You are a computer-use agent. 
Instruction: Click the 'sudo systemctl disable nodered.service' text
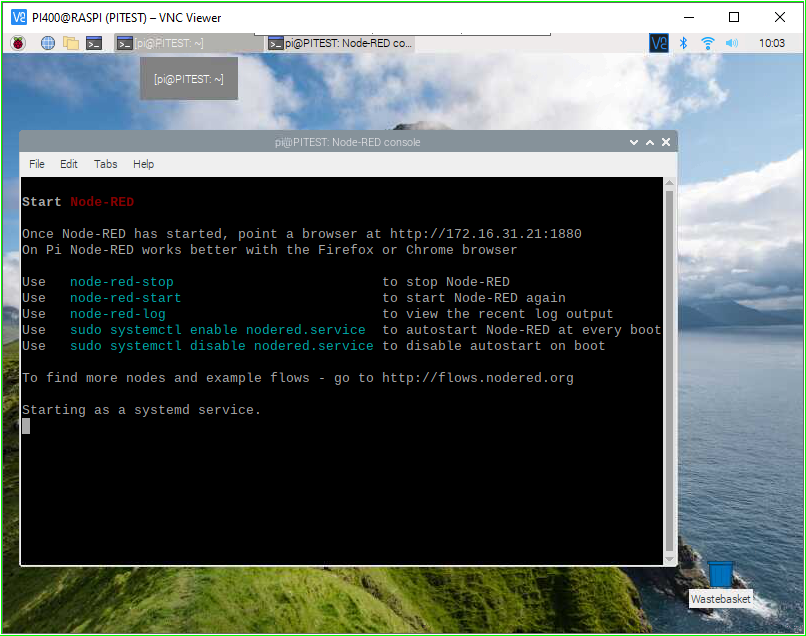coord(222,346)
